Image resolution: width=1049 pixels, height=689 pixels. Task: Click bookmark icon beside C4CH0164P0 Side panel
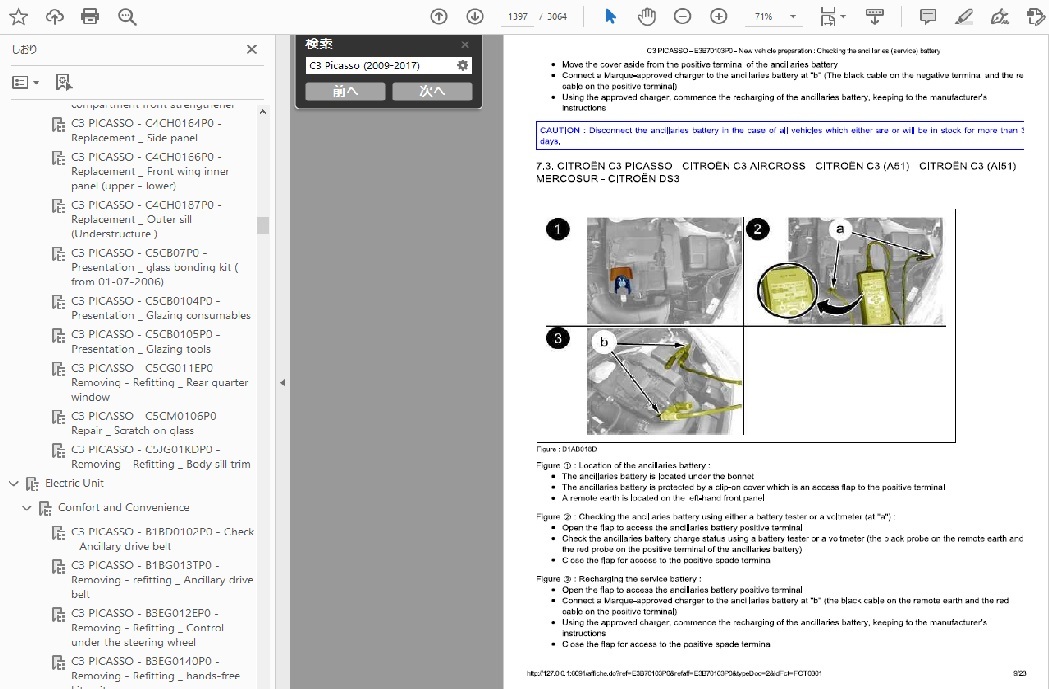click(x=58, y=124)
